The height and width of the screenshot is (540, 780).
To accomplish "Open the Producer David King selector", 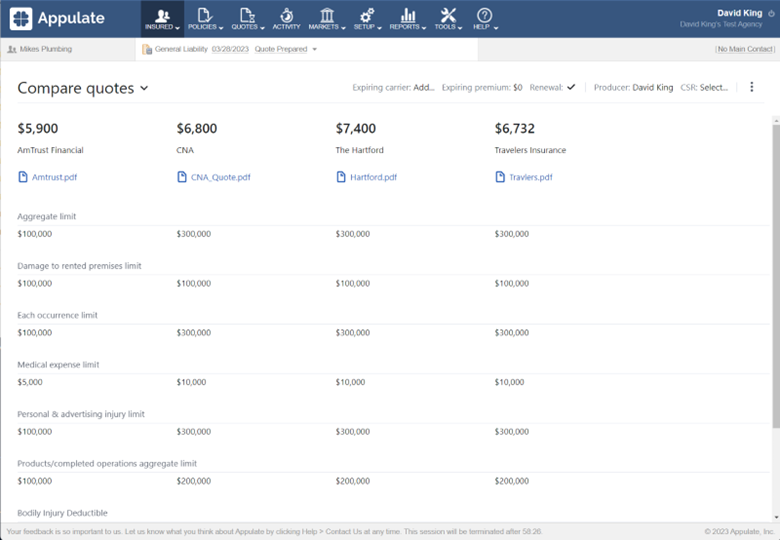I will [x=653, y=88].
